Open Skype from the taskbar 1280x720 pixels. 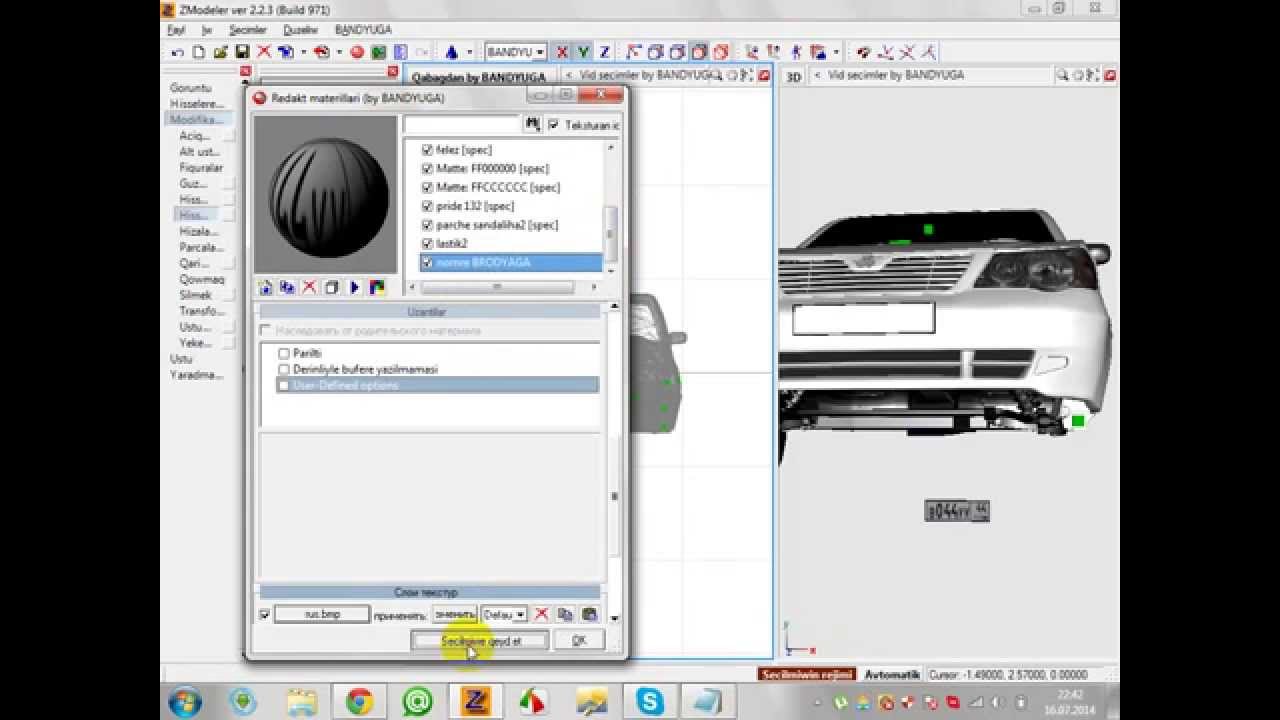650,702
